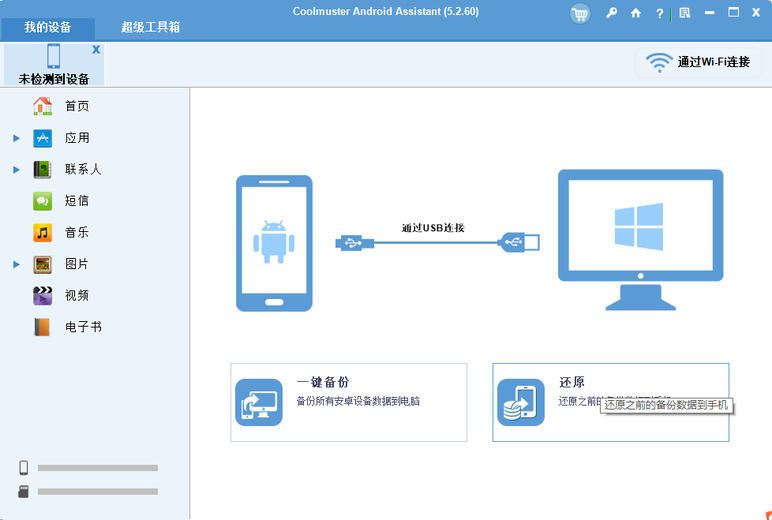Click the 图片 photo frame icon
This screenshot has width=772, height=520.
pos(42,264)
